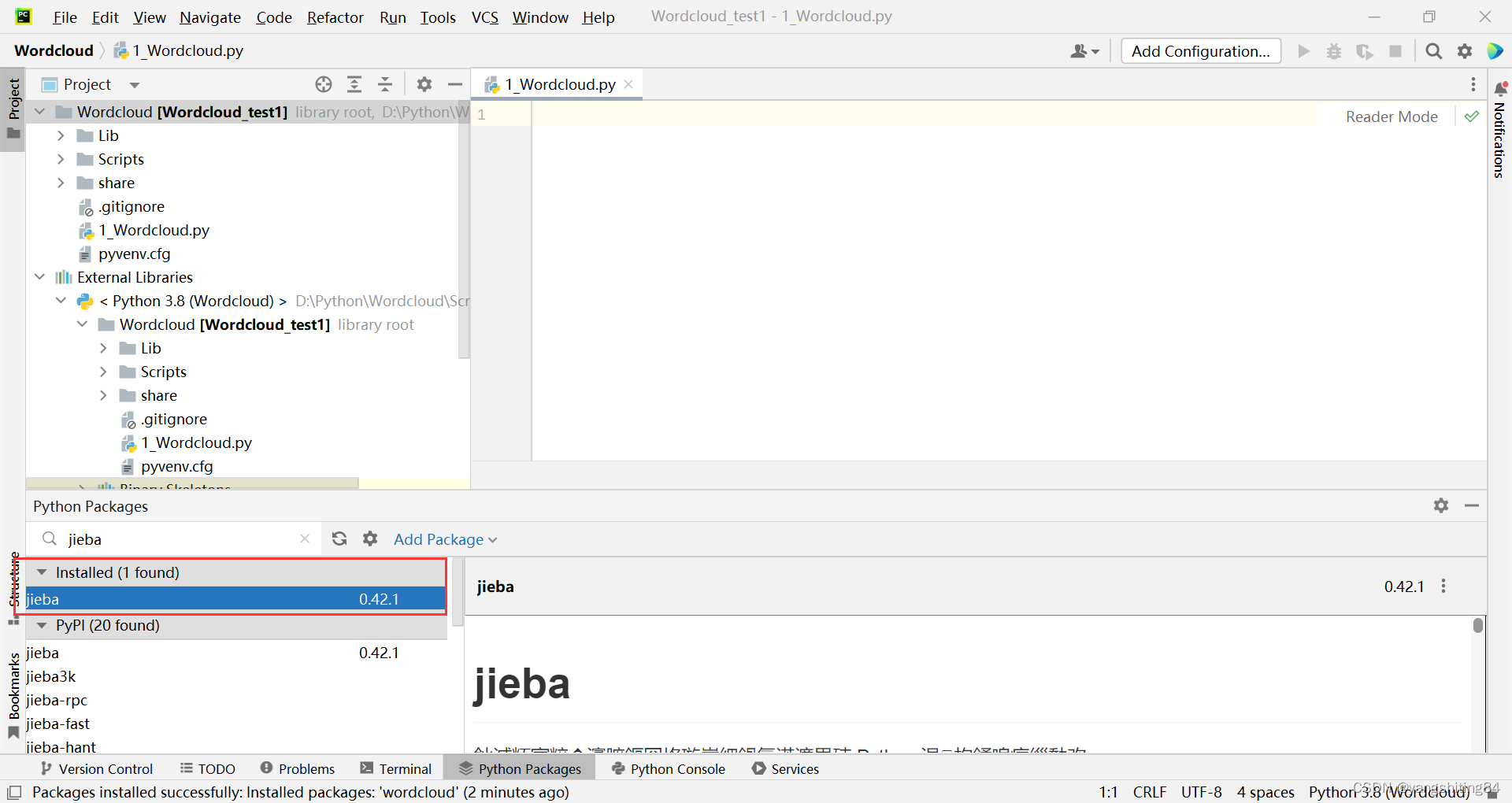Open the Tools menu
This screenshot has height=803, width=1512.
coord(438,17)
